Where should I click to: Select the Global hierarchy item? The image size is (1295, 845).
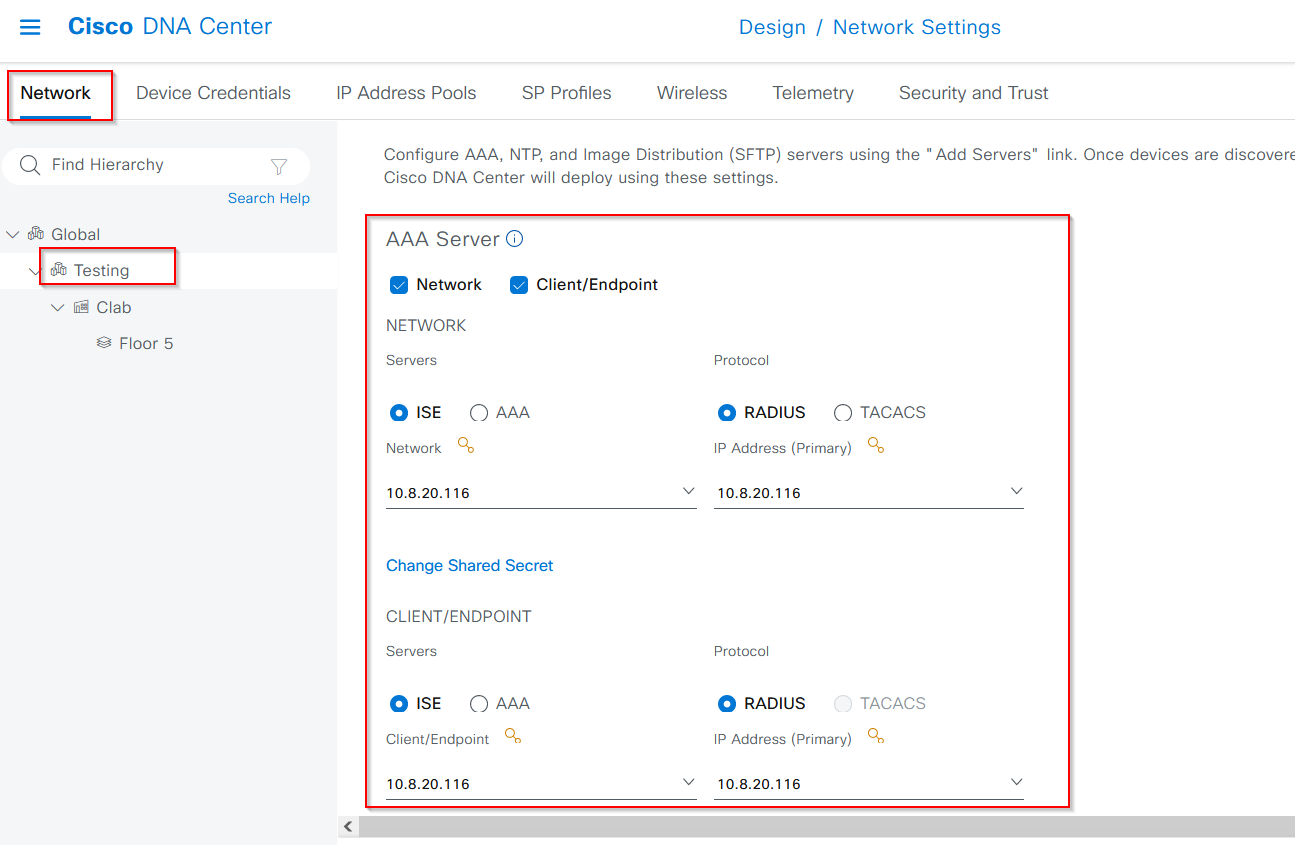76,234
